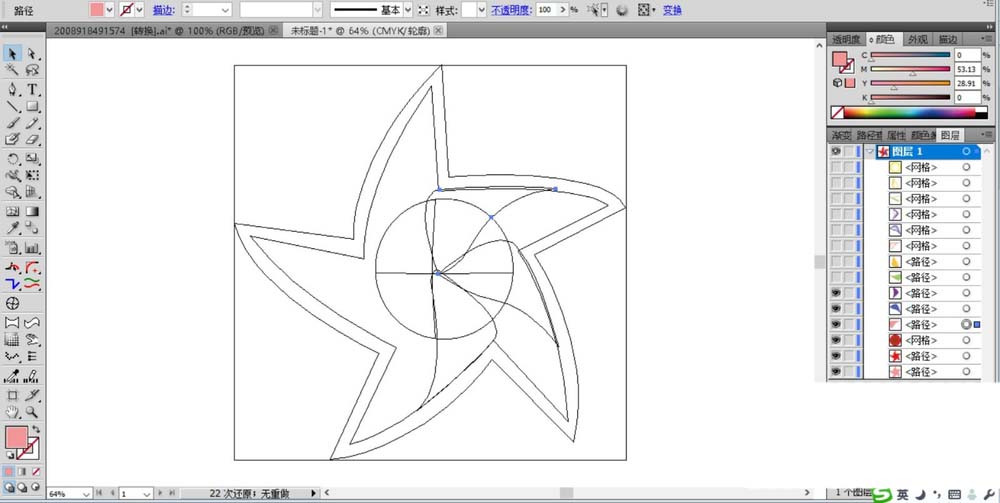The height and width of the screenshot is (503, 1000).
Task: Select the Magic Wand tool
Action: (13, 70)
